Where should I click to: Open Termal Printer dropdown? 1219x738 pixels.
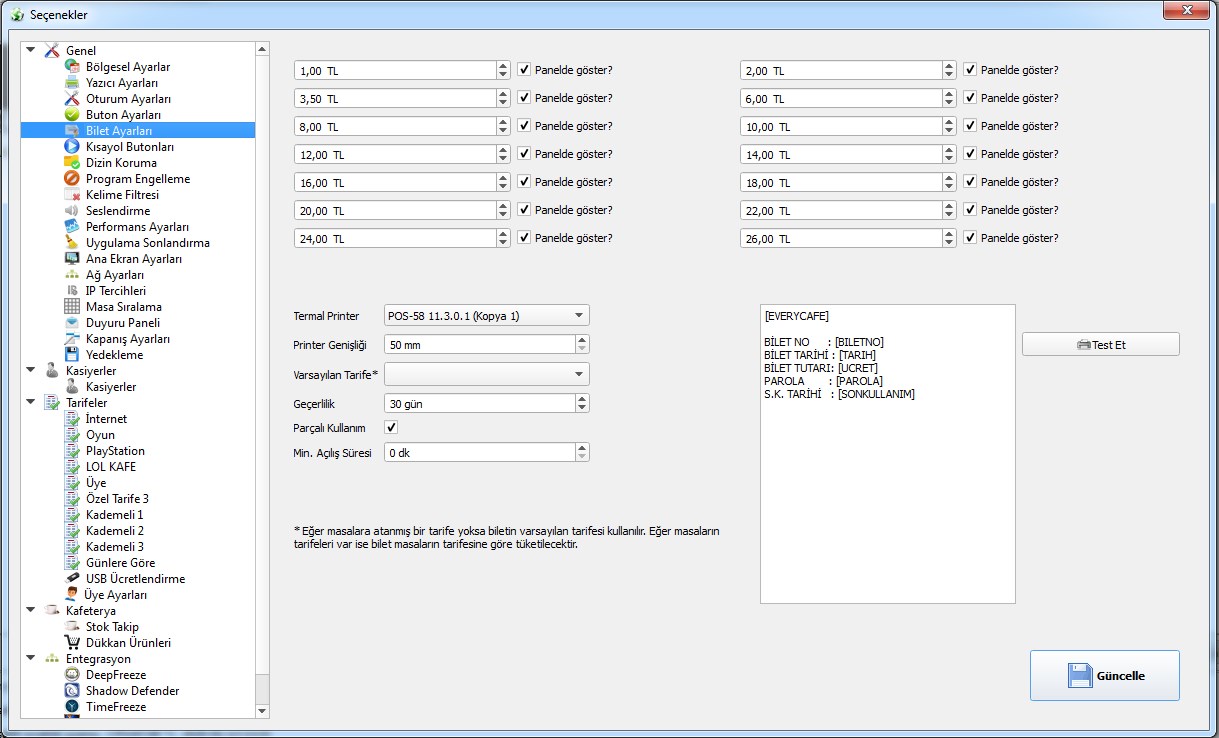coord(487,316)
